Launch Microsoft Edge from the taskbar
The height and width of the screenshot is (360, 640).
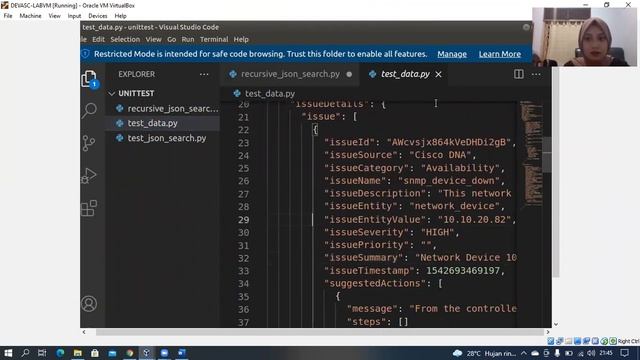pos(60,353)
